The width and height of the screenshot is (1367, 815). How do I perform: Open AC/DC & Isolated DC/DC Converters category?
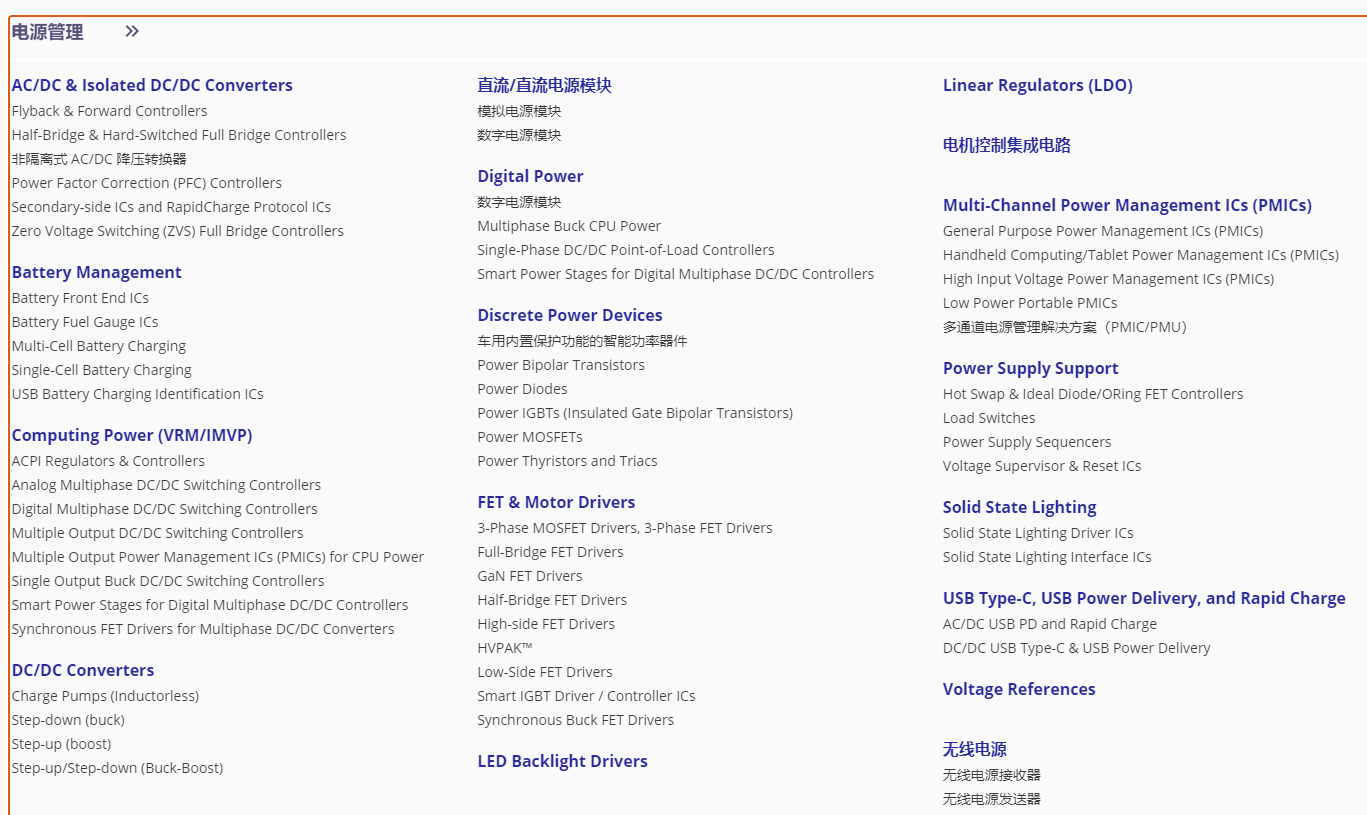tap(152, 85)
